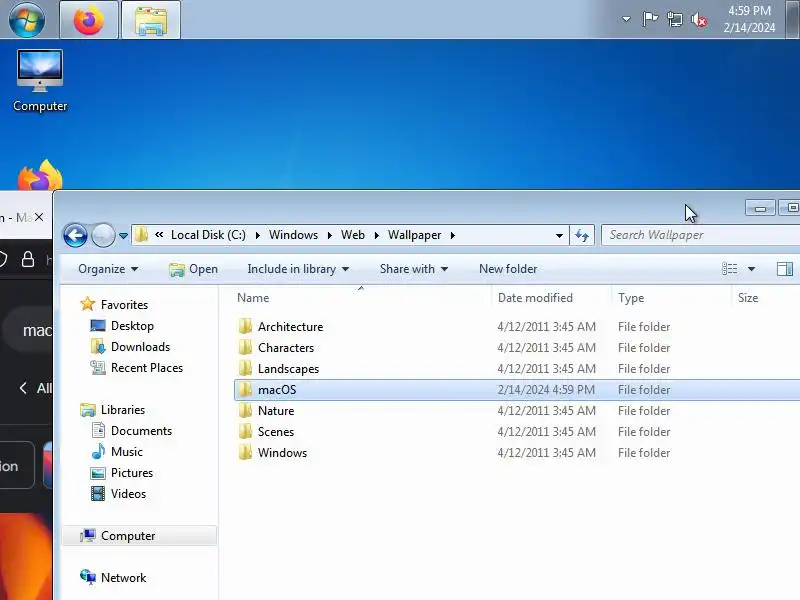Open more view options dropdown
Viewport: 800px width, 600px height.
pyautogui.click(x=752, y=269)
